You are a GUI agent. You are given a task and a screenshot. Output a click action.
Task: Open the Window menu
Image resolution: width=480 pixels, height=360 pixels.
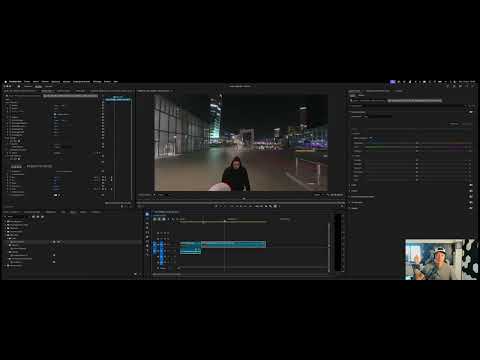pyautogui.click(x=107, y=82)
